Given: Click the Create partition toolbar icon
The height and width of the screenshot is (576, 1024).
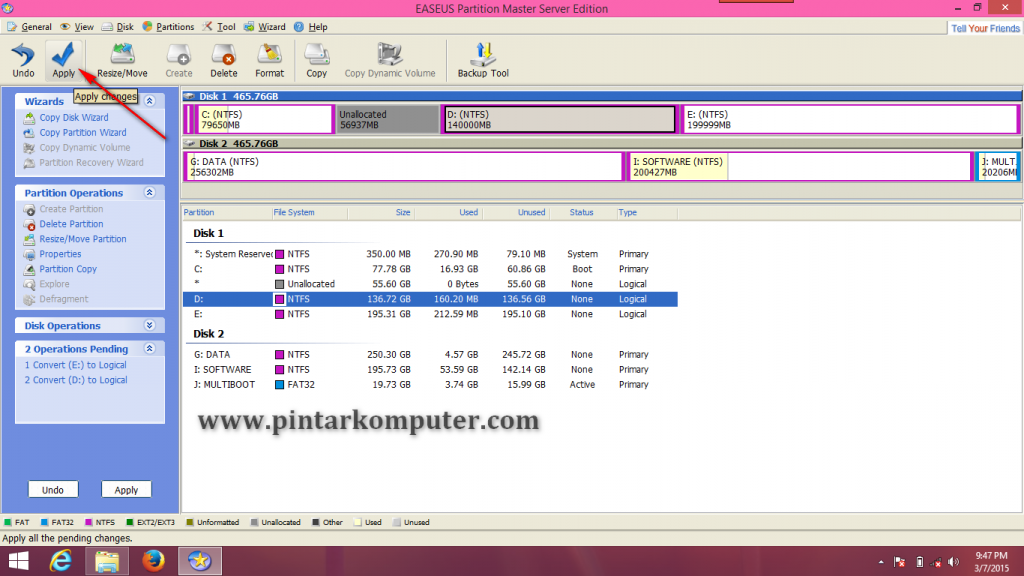Looking at the screenshot, I should tap(178, 60).
